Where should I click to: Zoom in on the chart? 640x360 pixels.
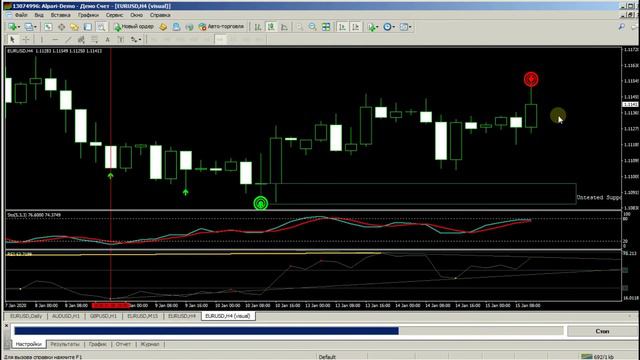coord(300,27)
